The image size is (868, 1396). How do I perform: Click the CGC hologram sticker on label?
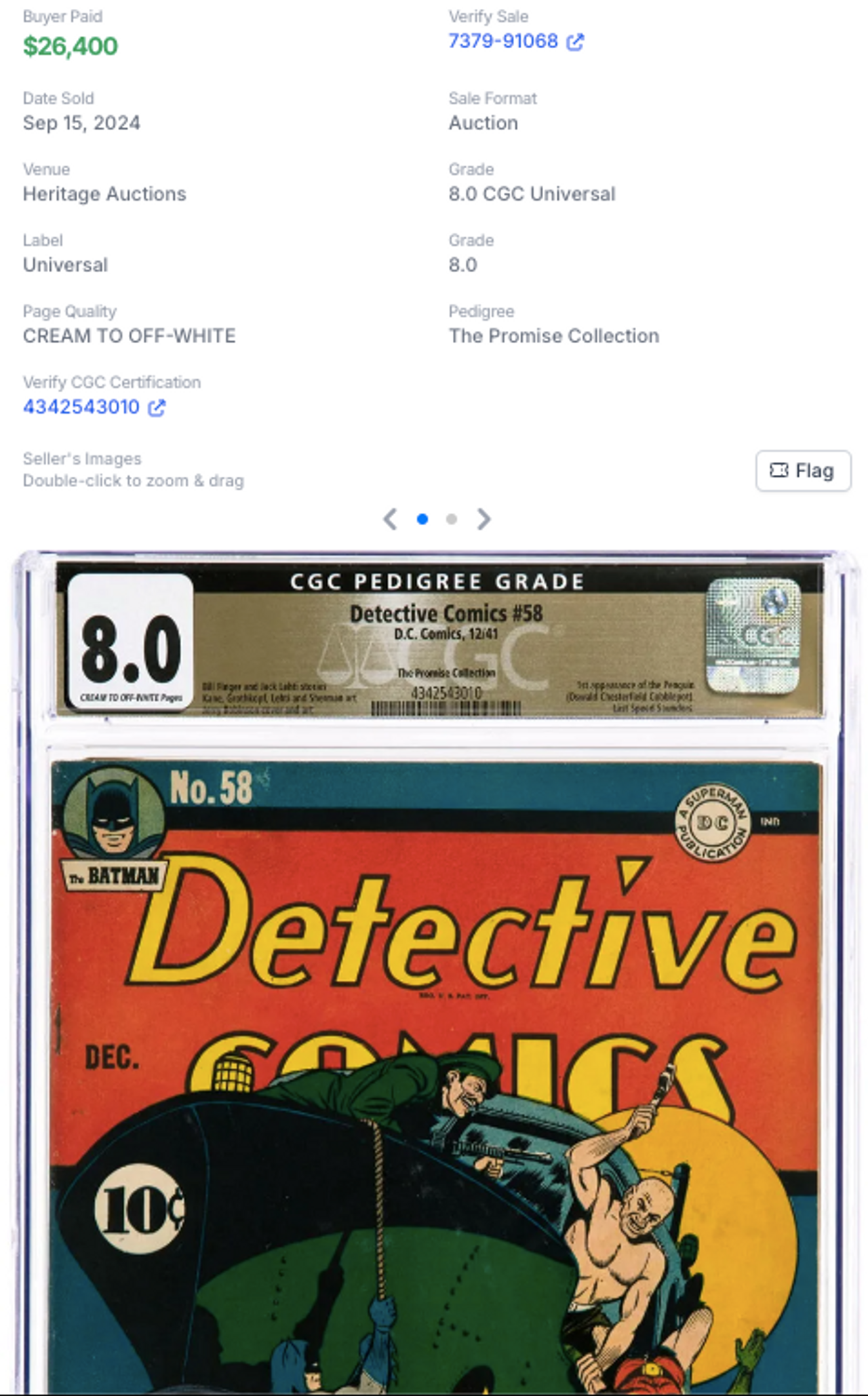tap(753, 636)
